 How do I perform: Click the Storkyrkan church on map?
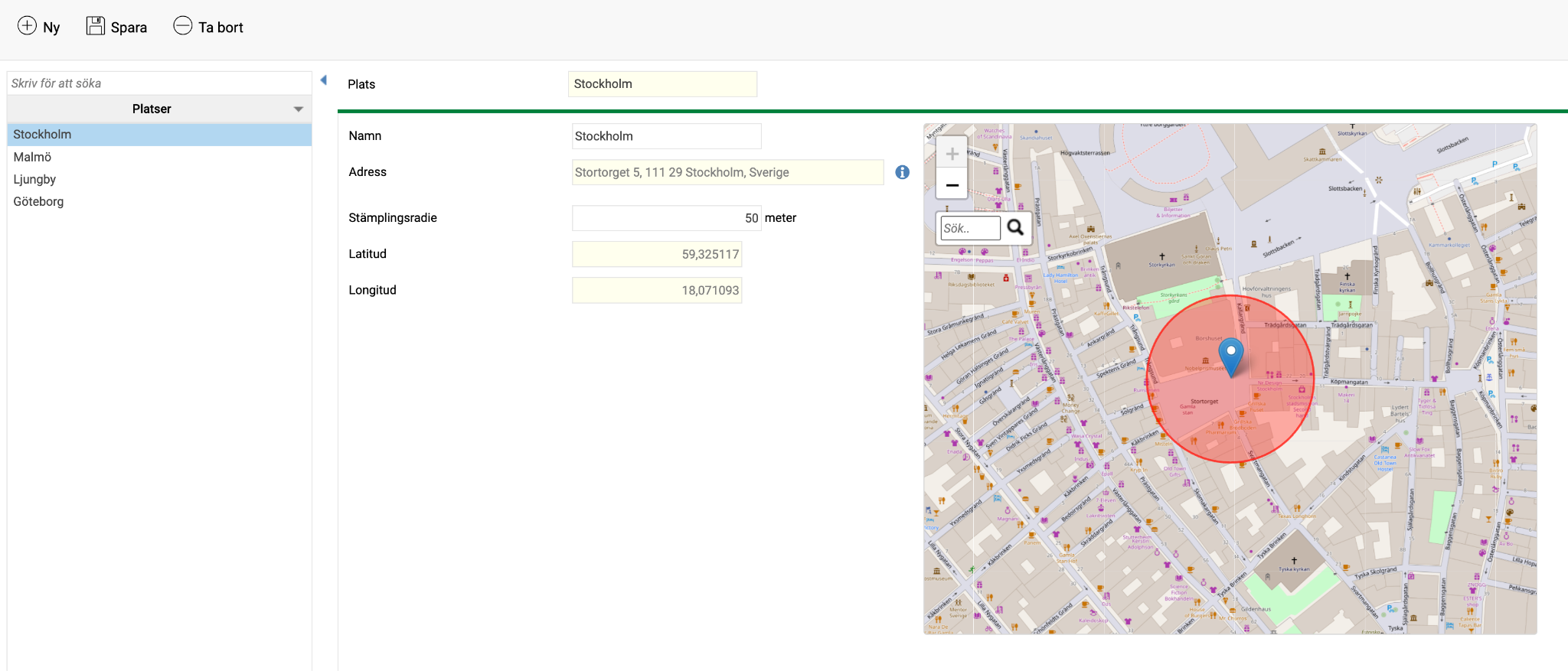tap(1161, 260)
